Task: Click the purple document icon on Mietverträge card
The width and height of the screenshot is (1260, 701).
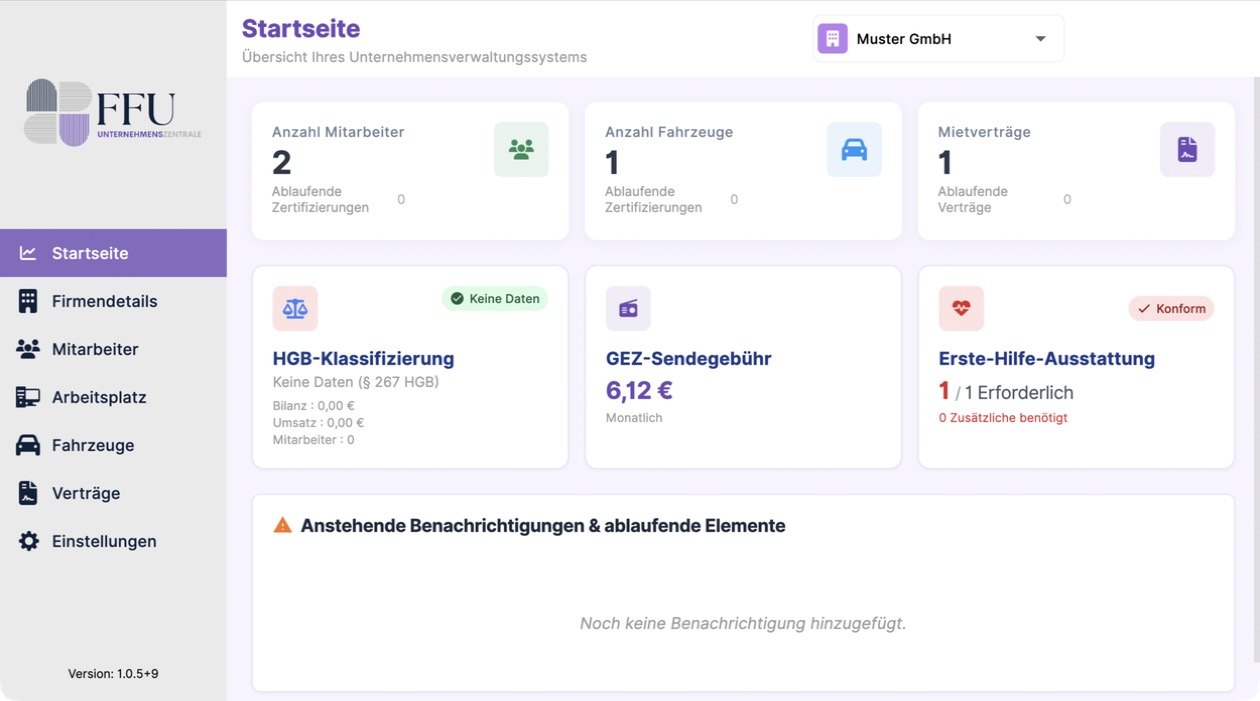Action: click(1187, 149)
